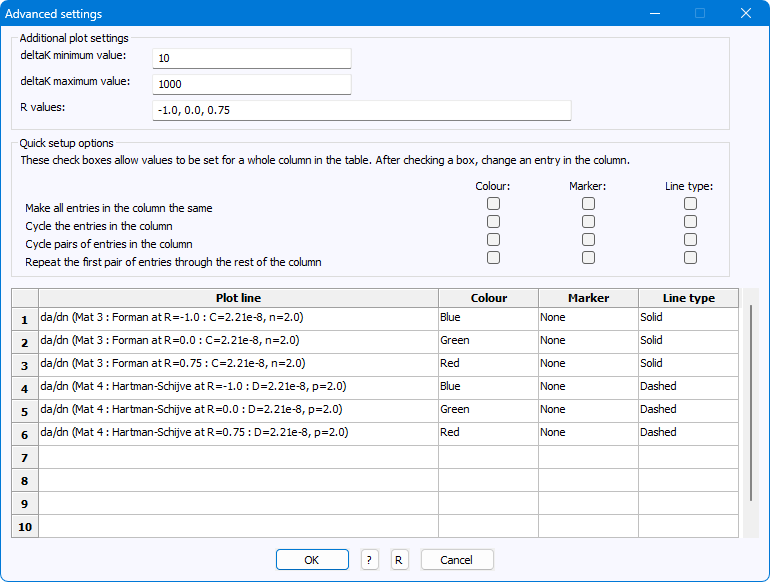Select row header 7 in the table
Viewport: 770px width, 582px height.
coord(25,457)
